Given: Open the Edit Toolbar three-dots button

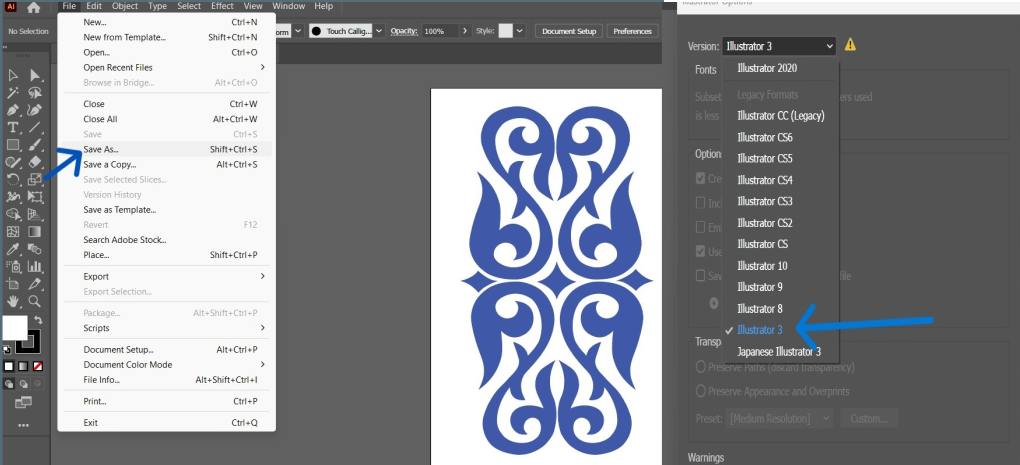Looking at the screenshot, I should coord(23,425).
